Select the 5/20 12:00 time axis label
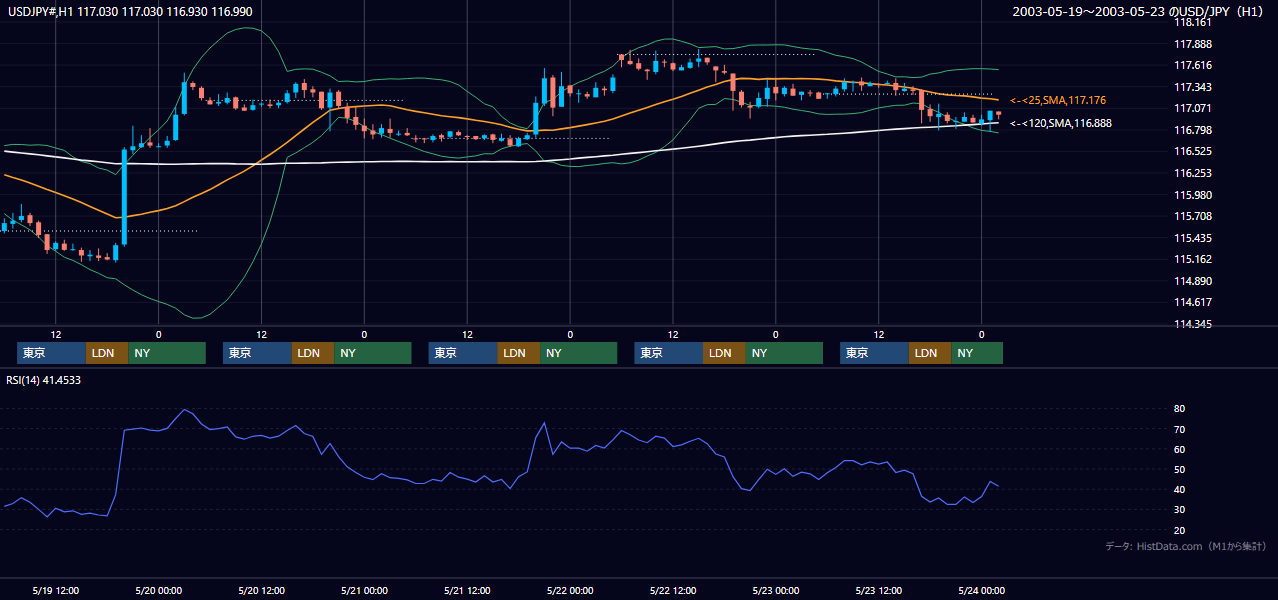 261,590
